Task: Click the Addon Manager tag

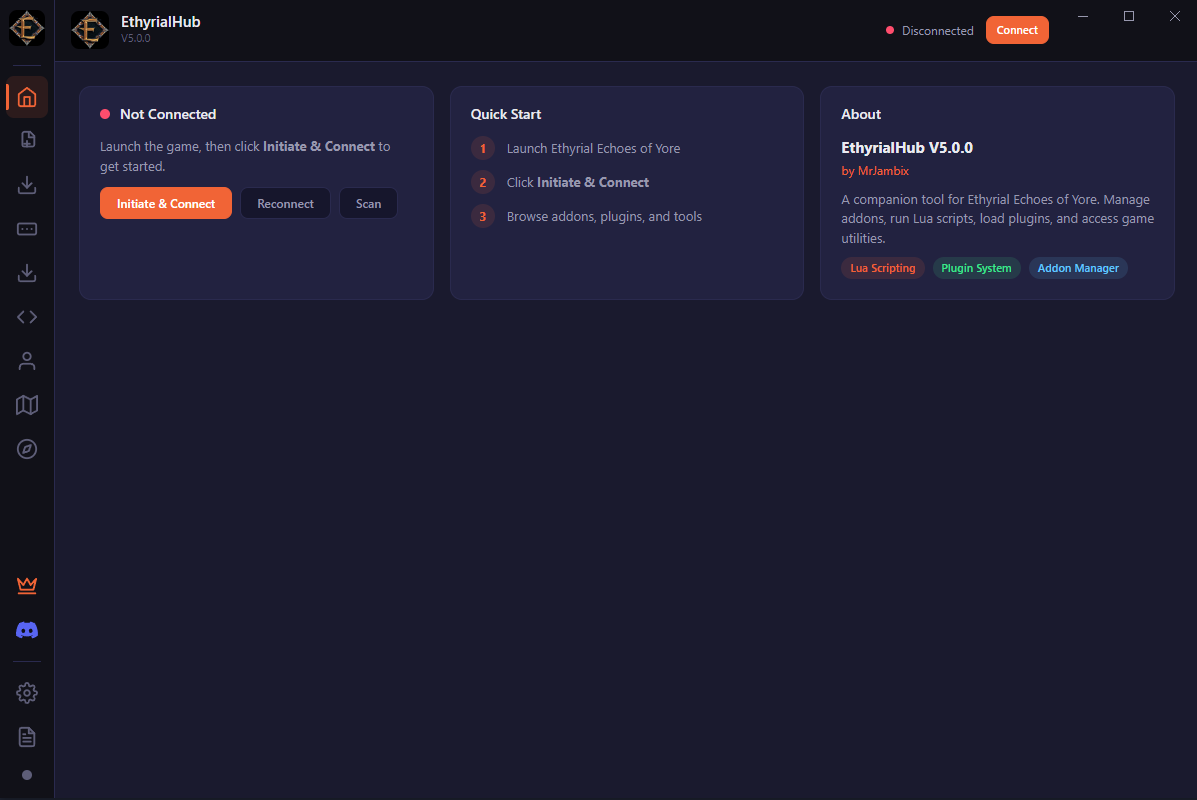Action: 1078,268
